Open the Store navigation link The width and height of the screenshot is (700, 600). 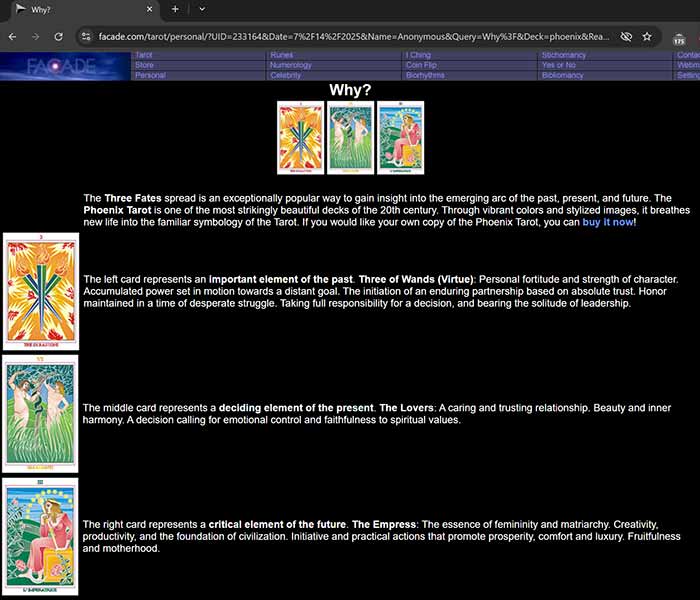point(144,65)
